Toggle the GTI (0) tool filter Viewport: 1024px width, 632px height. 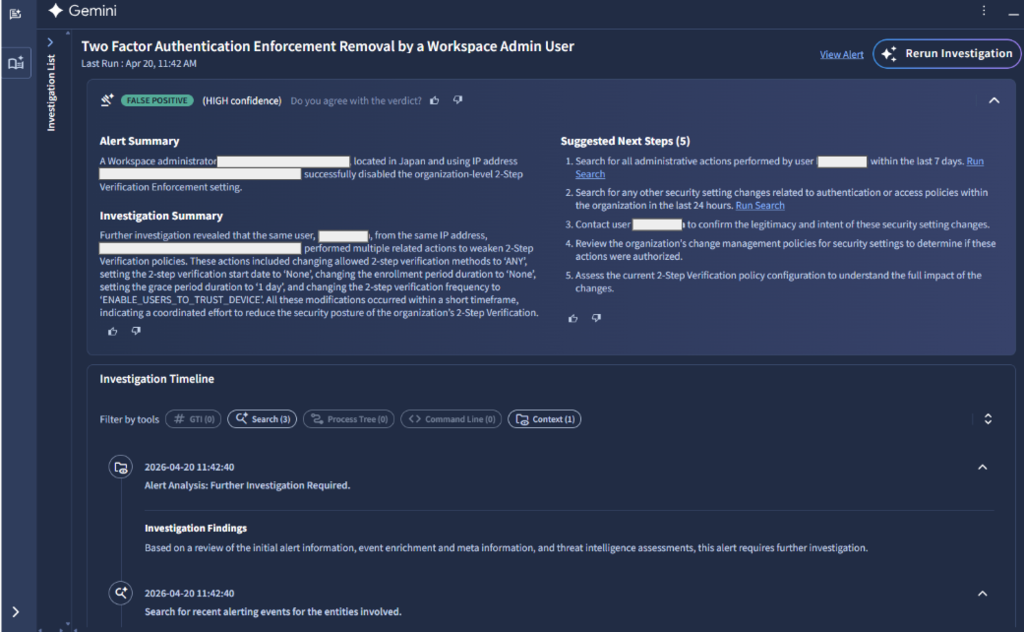193,419
